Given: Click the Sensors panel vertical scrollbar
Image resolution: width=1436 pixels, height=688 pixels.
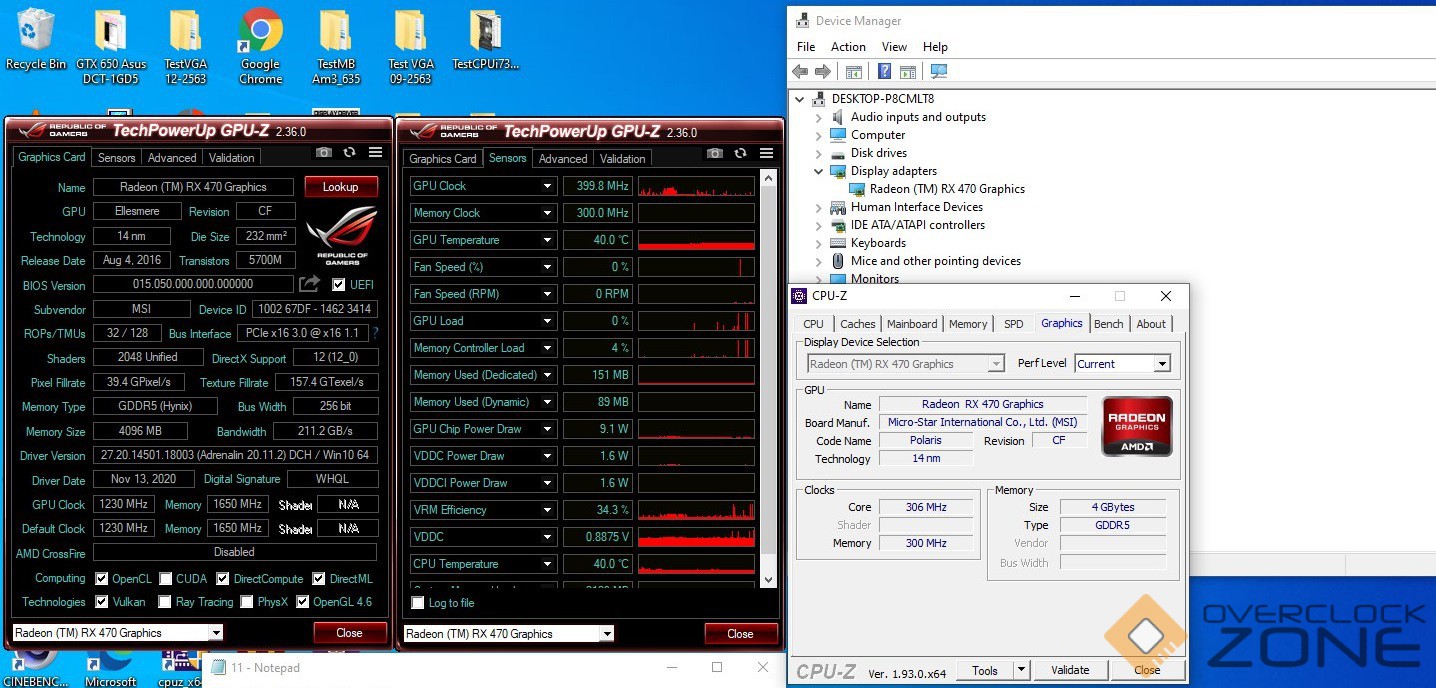Looking at the screenshot, I should tap(768, 380).
